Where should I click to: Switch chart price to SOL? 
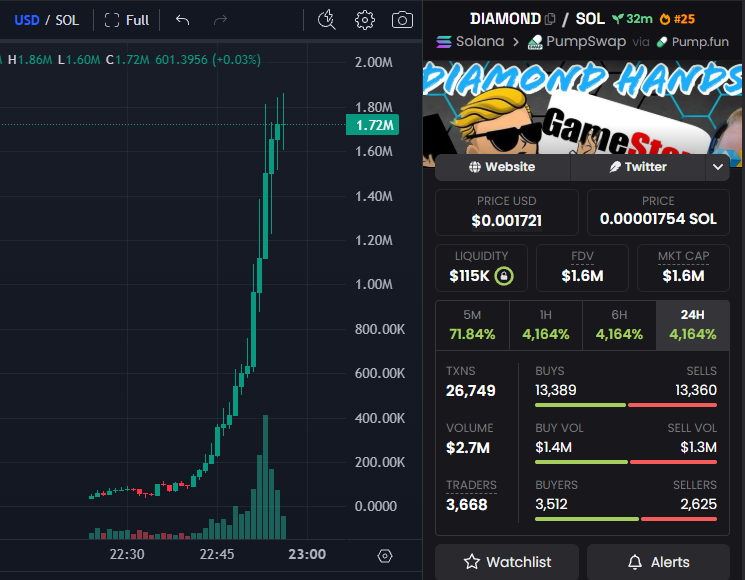[67, 20]
